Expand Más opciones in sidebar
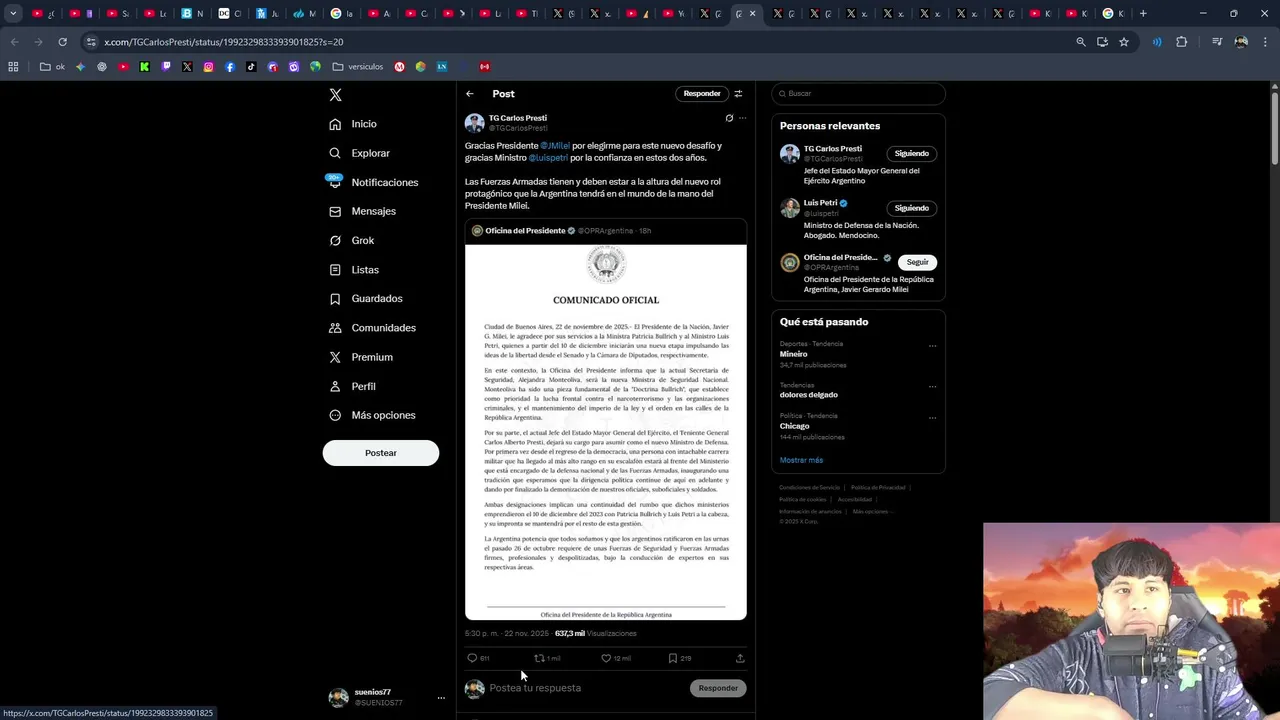This screenshot has width=1280, height=720. pos(372,415)
